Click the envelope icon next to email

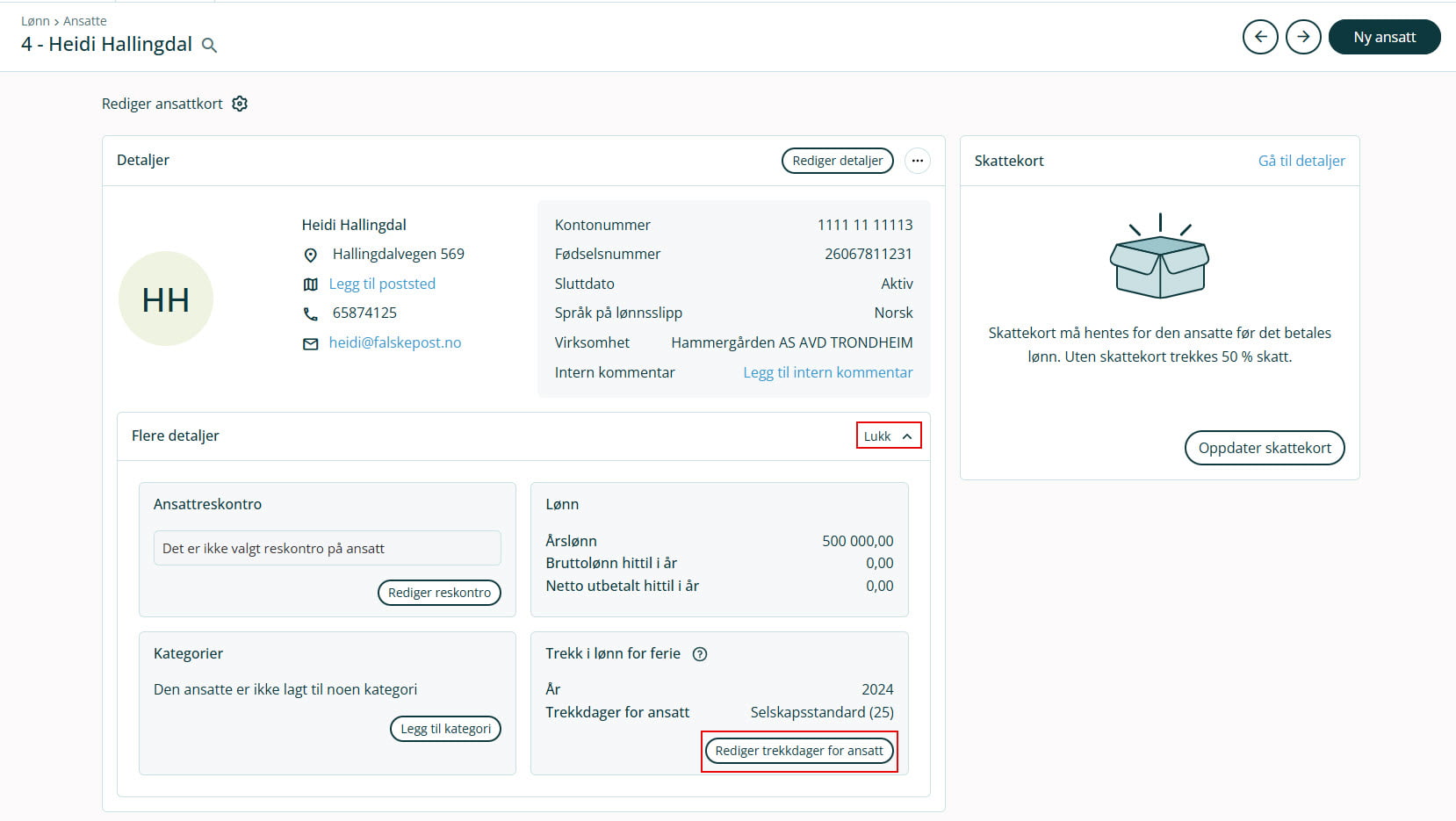[x=310, y=344]
